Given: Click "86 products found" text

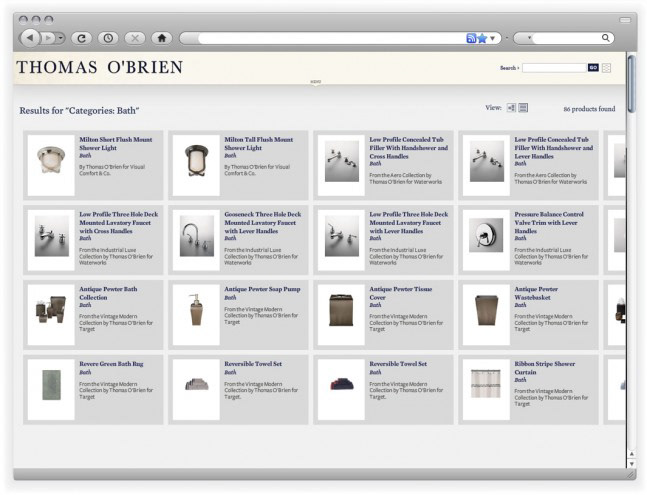Looking at the screenshot, I should tap(589, 109).
